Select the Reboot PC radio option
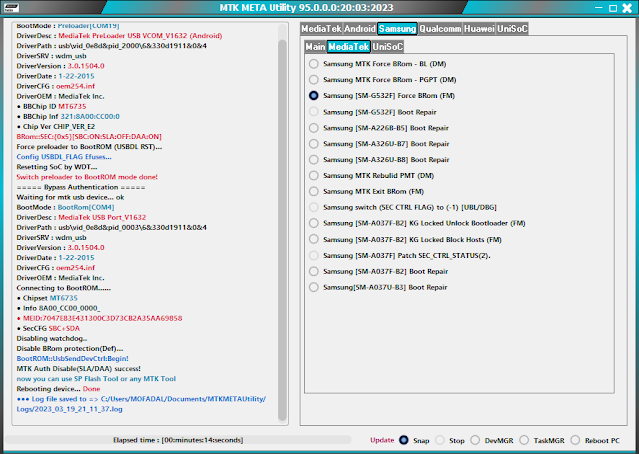Viewport: 639px width, 454px height. coord(575,440)
